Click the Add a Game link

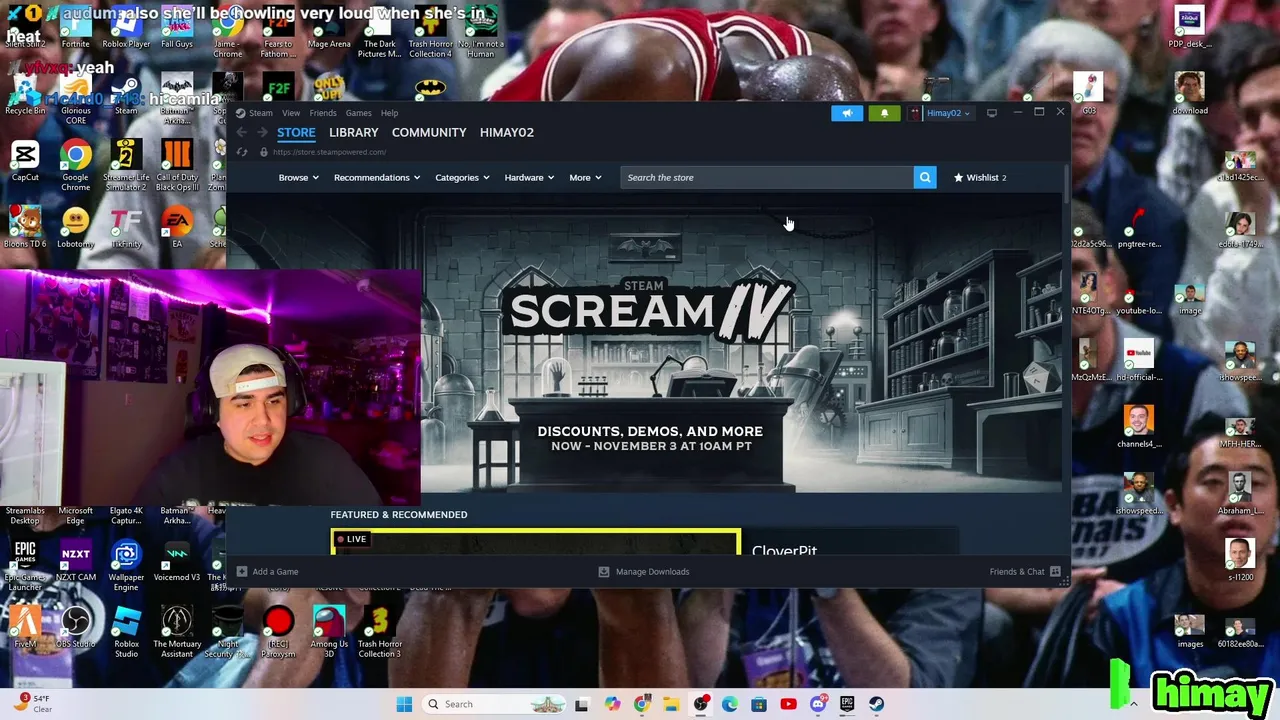[x=275, y=571]
